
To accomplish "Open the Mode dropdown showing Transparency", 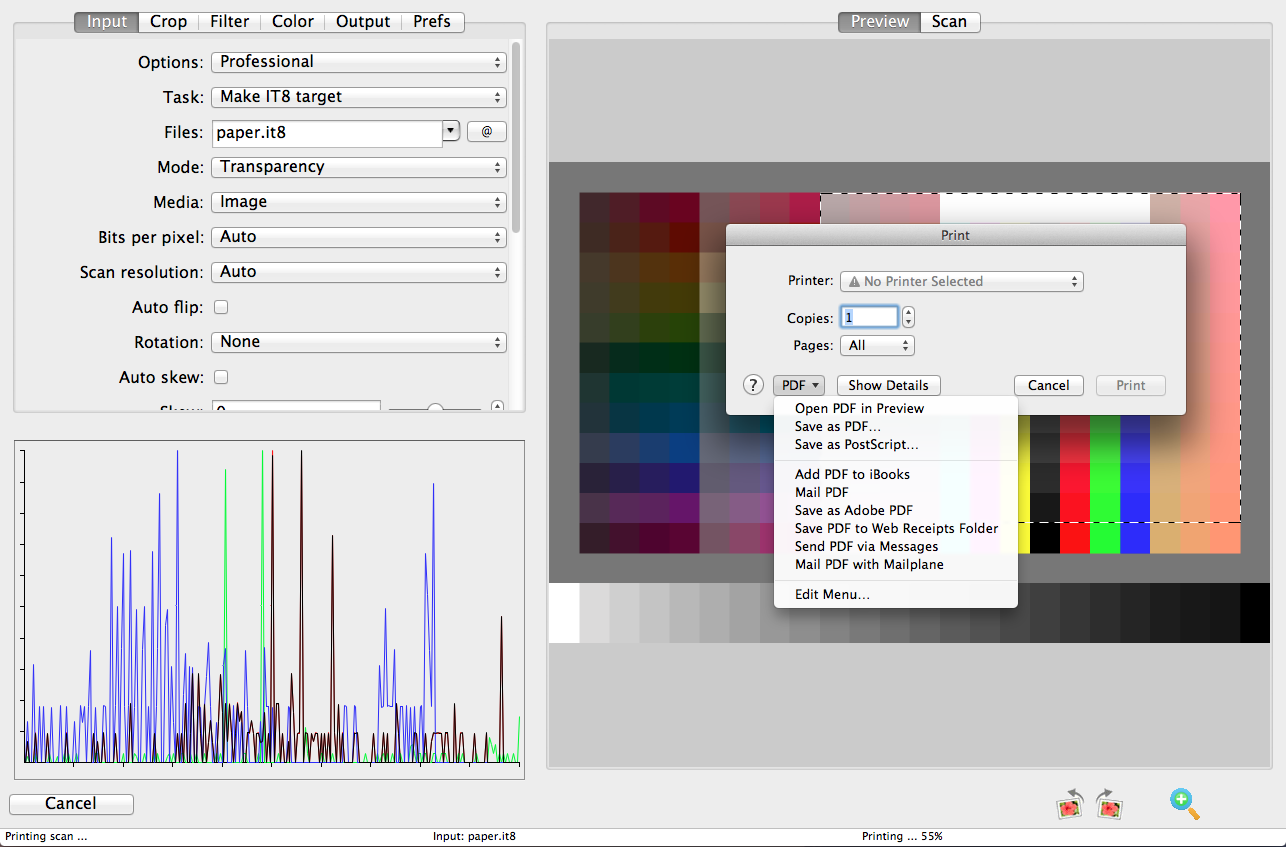I will pyautogui.click(x=359, y=167).
